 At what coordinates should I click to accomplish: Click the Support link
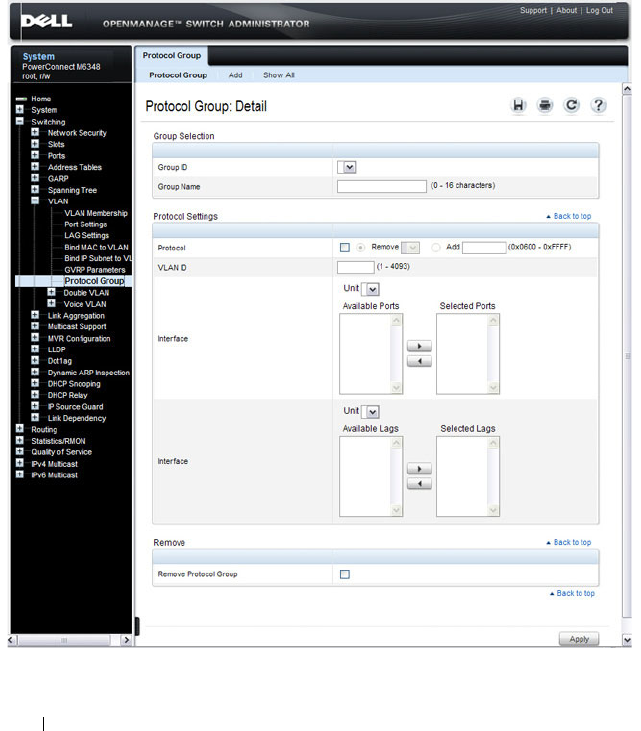(533, 10)
